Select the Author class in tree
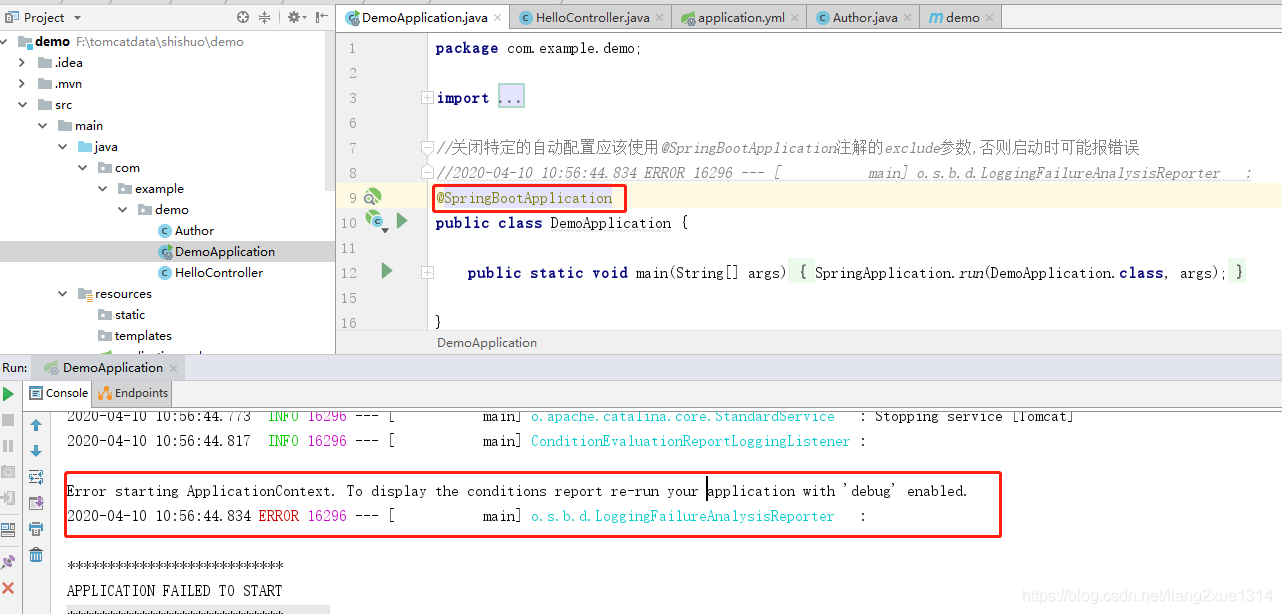Screen dimensions: 1282x614 (x=186, y=230)
